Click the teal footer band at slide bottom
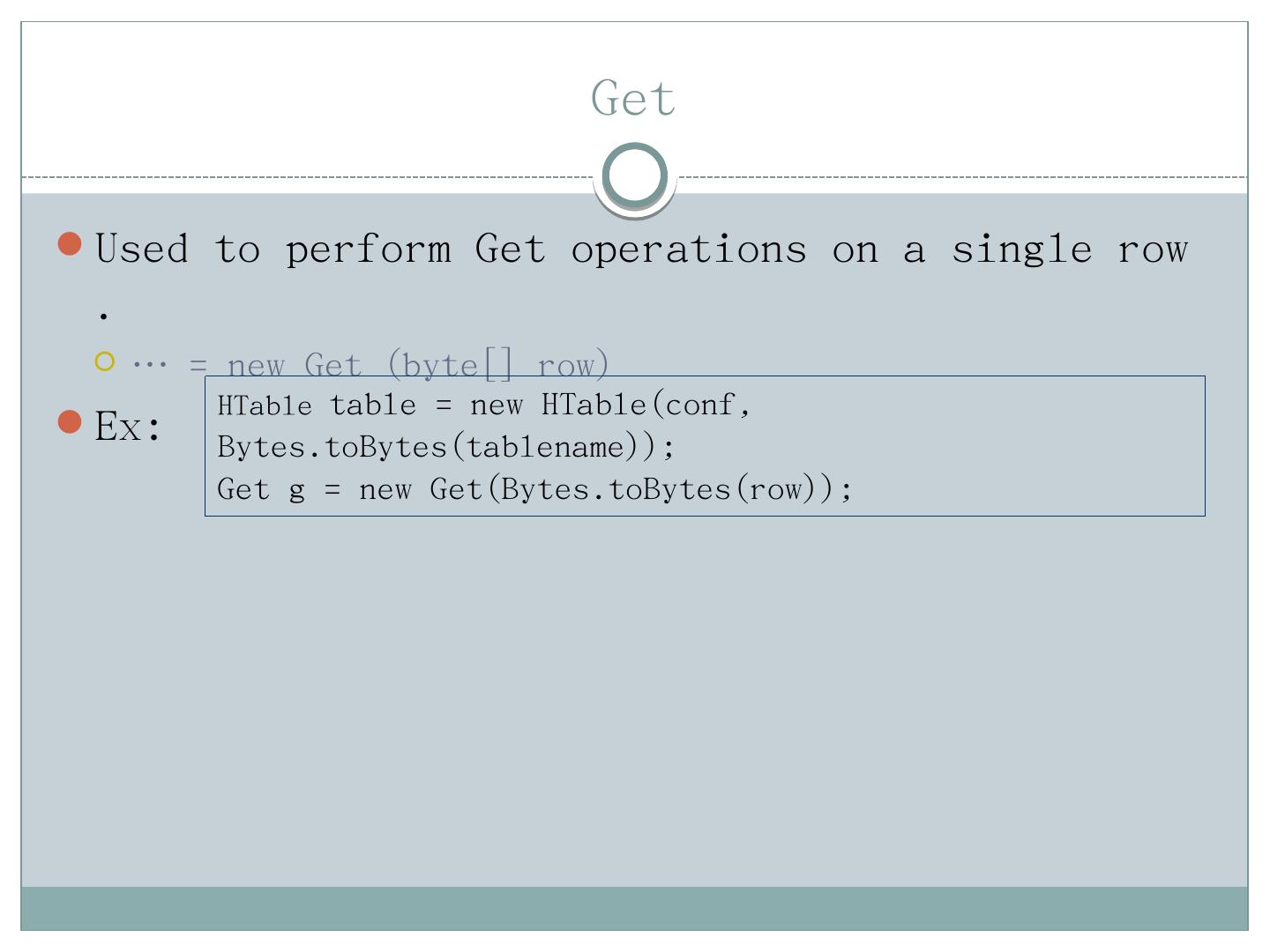Image resolution: width=1270 pixels, height=952 pixels. (x=634, y=908)
